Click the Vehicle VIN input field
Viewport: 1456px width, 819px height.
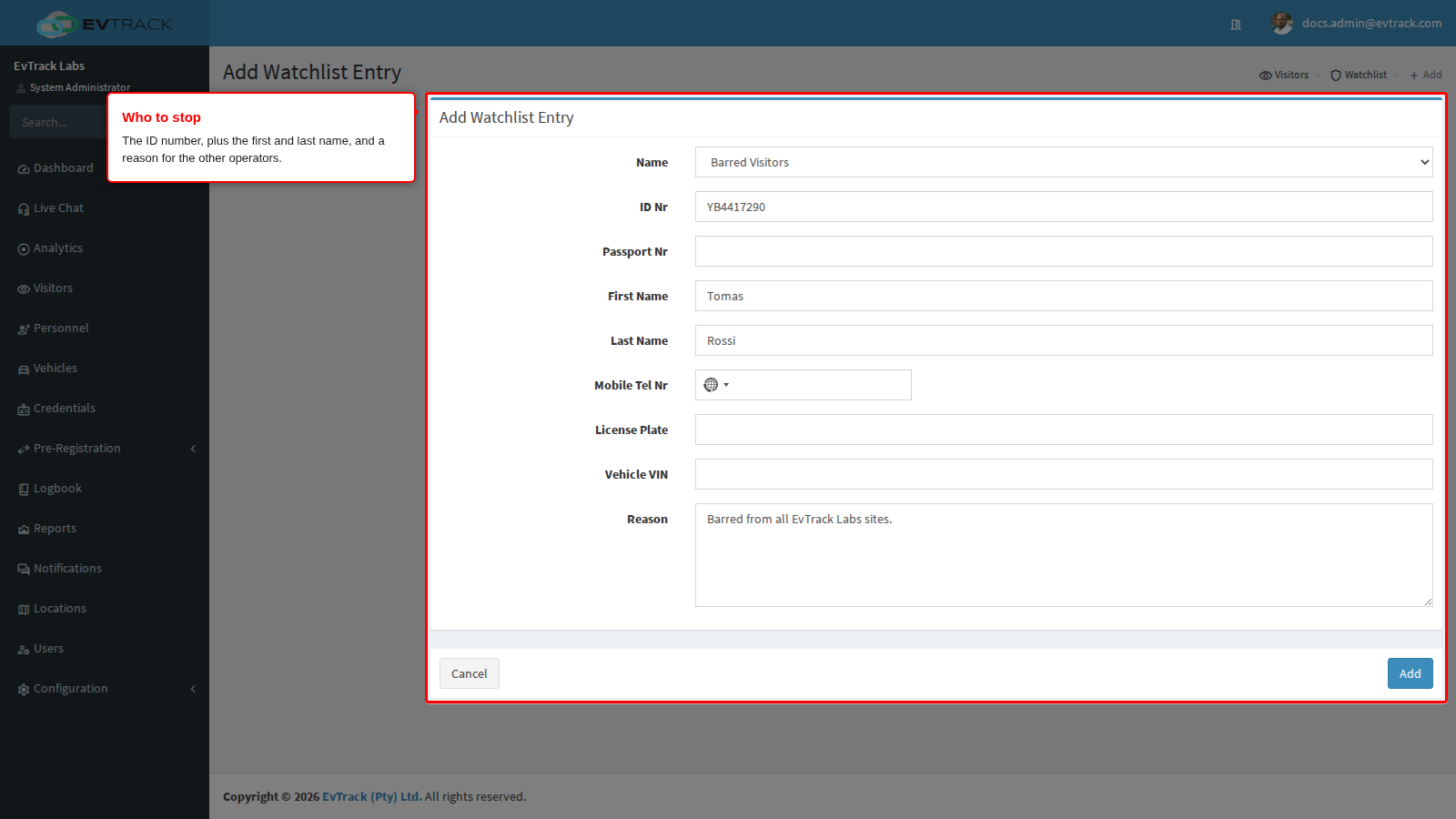(1064, 474)
